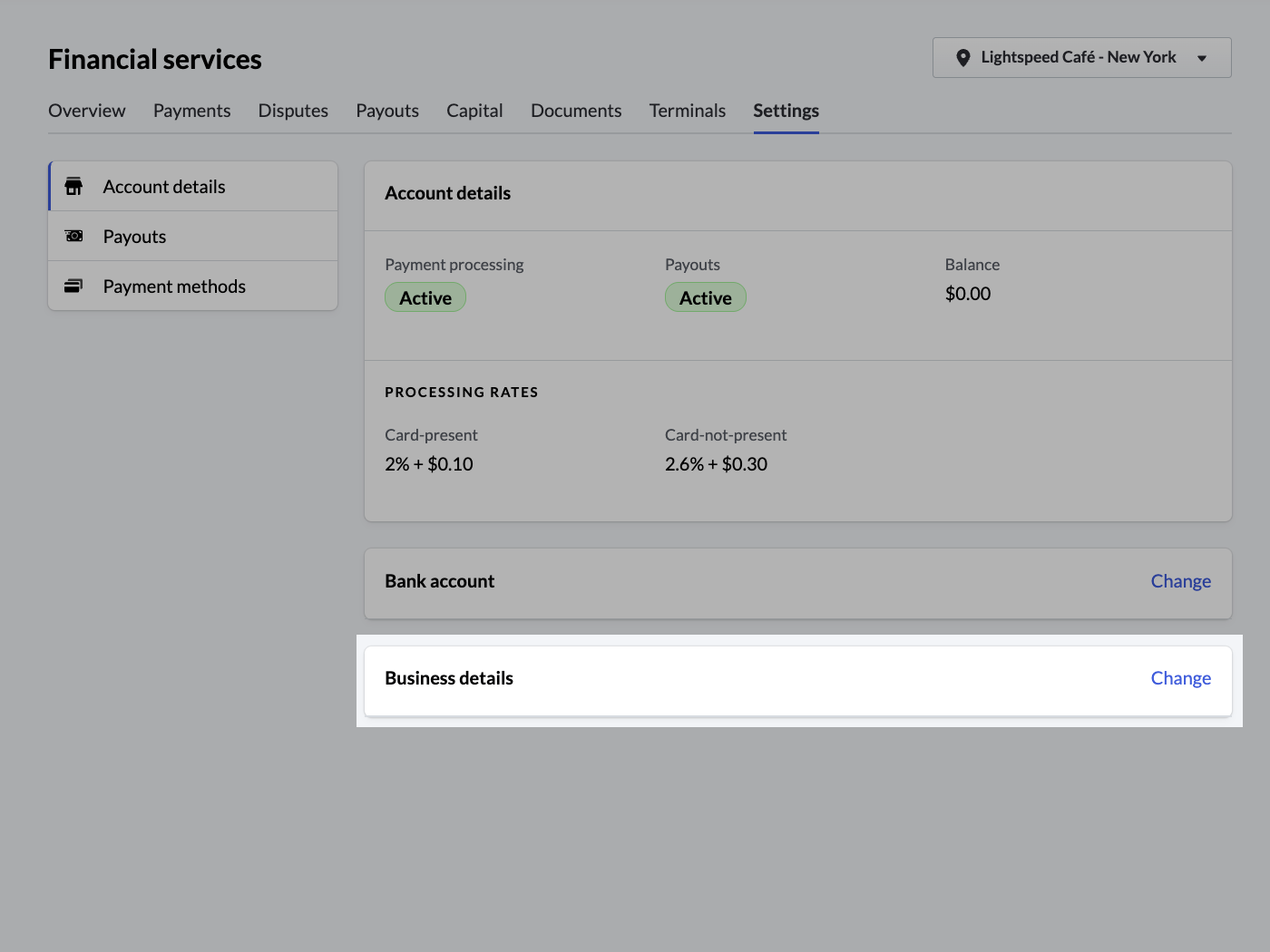Click the location pin in the store selector
Screen dimensions: 1270x952
(x=963, y=57)
